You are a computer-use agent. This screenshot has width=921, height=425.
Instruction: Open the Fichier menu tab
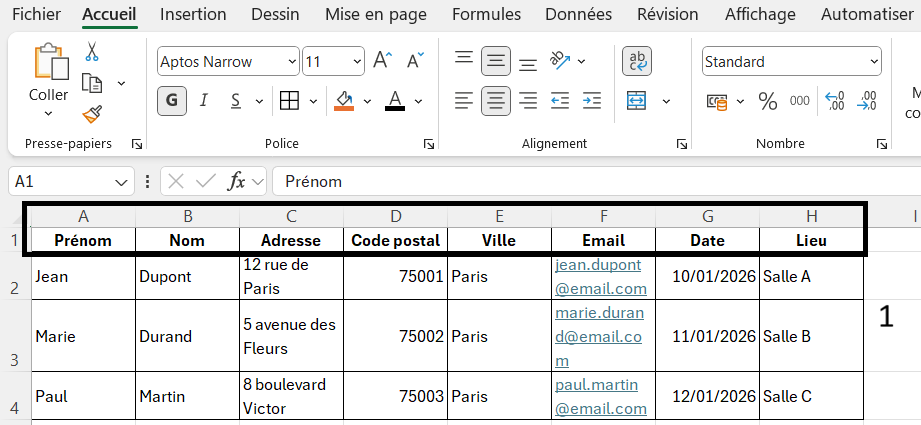tap(37, 14)
